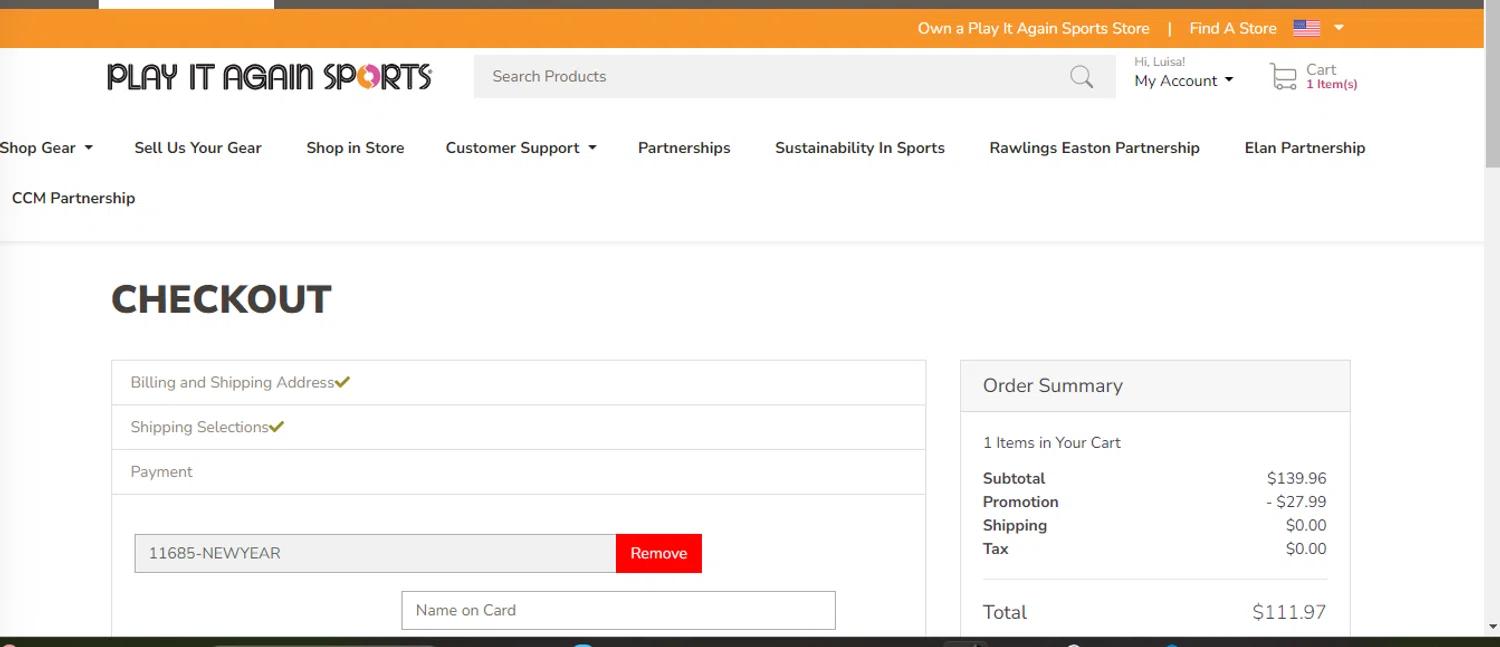The width and height of the screenshot is (1500, 647).
Task: Focus the Name on Card field
Action: pyautogui.click(x=618, y=610)
